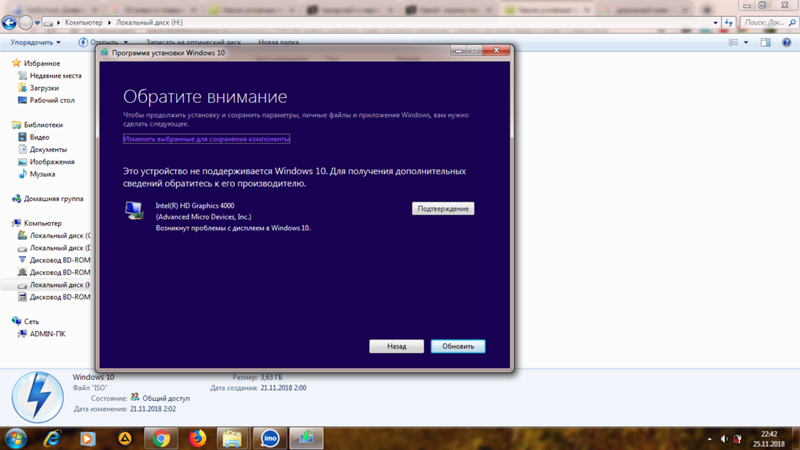The height and width of the screenshot is (450, 800).
Task: Open the Изменить выбранные для сохранения компоненты link
Action: (x=206, y=139)
